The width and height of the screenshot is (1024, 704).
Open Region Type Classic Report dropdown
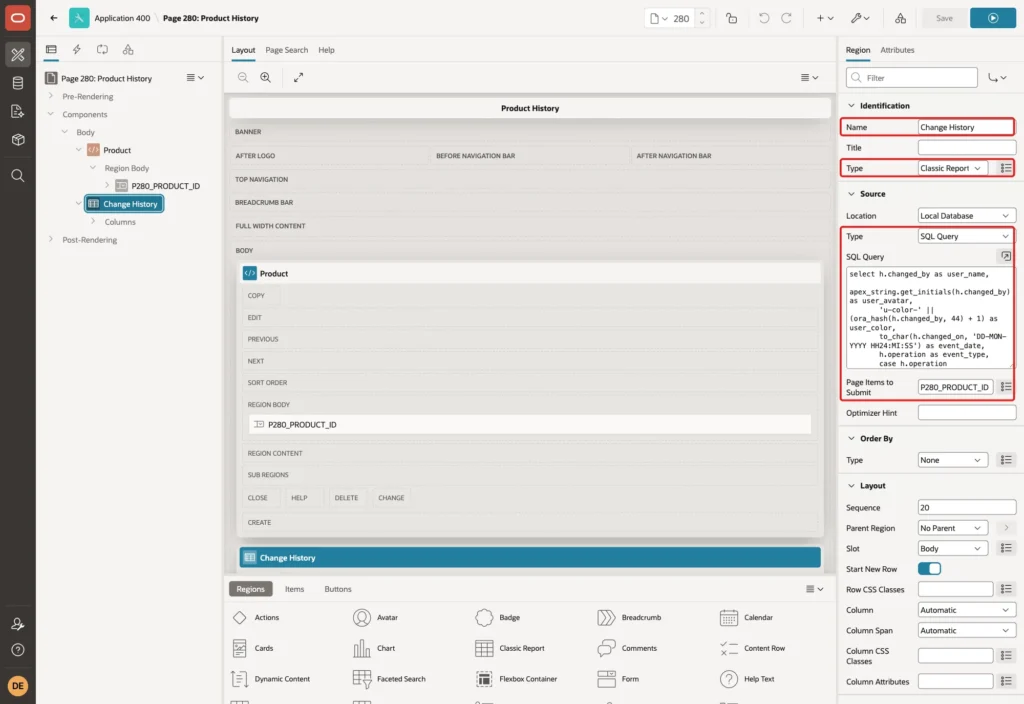pos(952,168)
